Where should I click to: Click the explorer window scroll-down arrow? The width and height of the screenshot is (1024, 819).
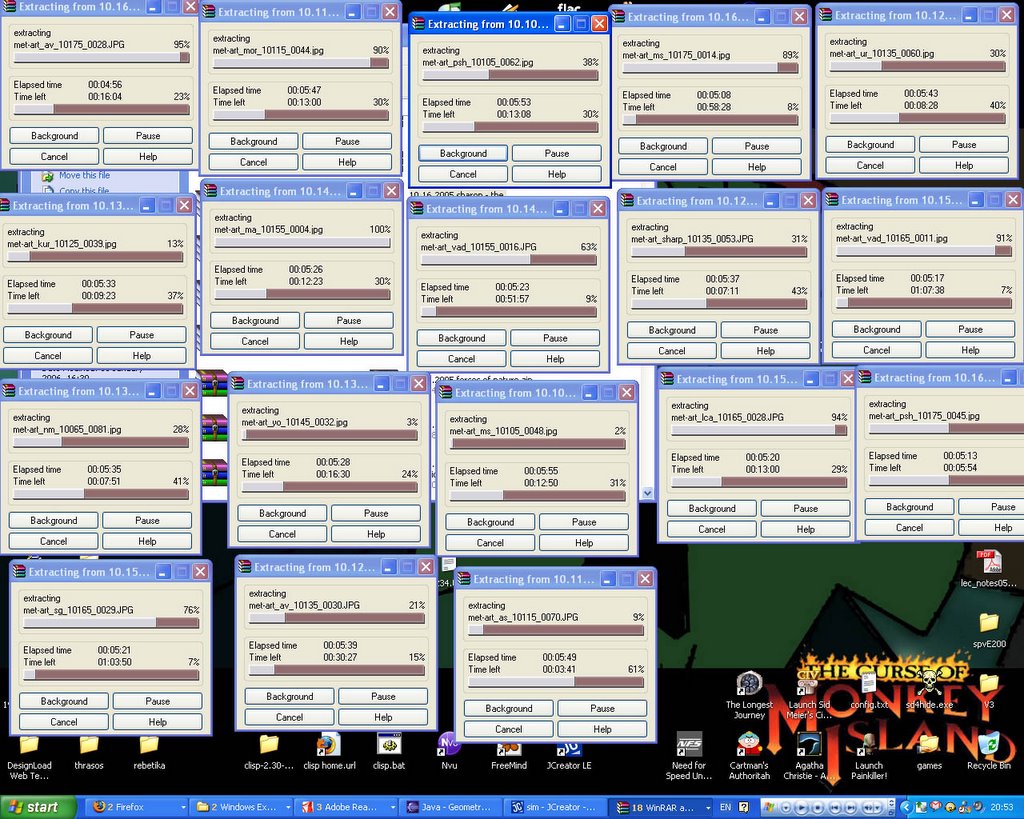point(647,493)
